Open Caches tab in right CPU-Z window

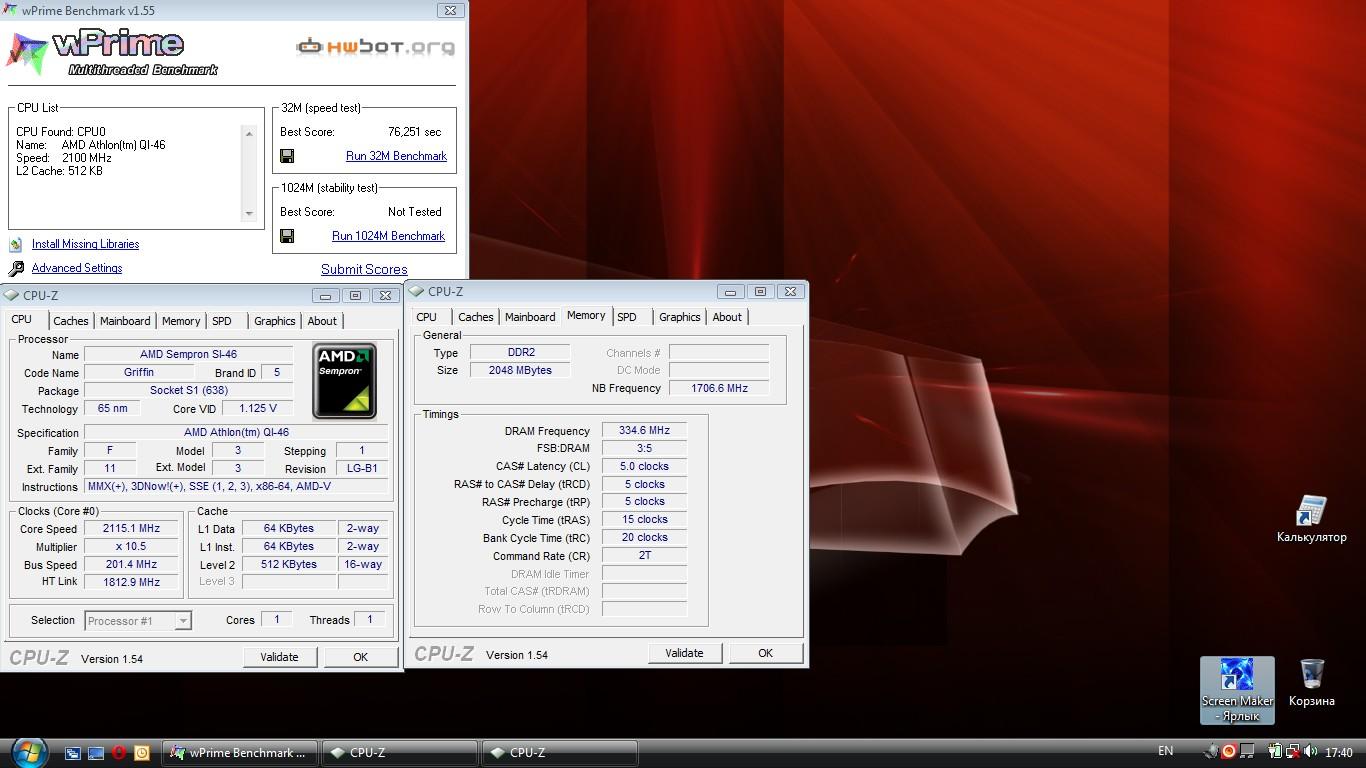[x=476, y=317]
